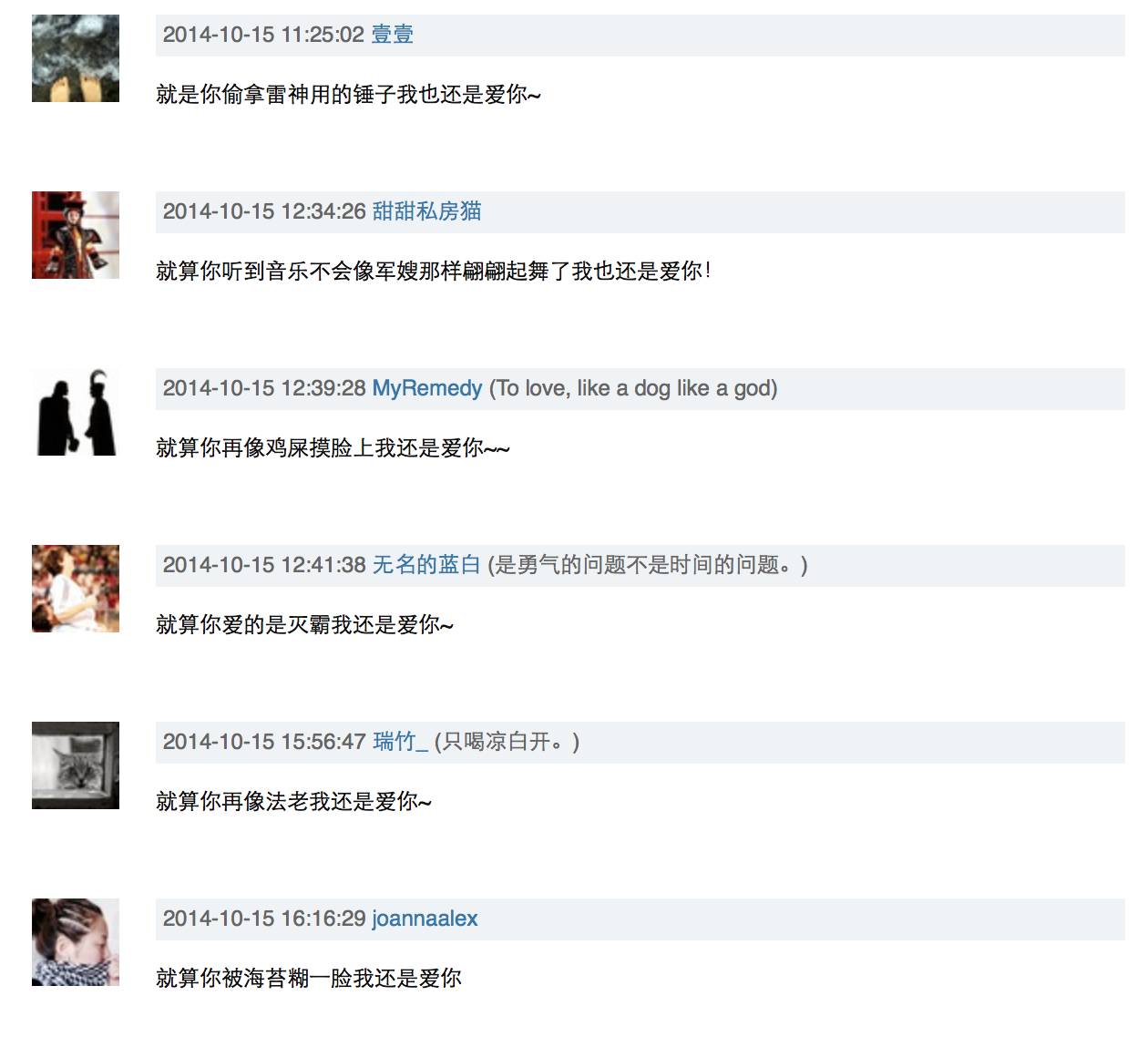Viewport: 1148px width, 1037px height.
Task: Open joannaalex's username link
Action: 425,919
